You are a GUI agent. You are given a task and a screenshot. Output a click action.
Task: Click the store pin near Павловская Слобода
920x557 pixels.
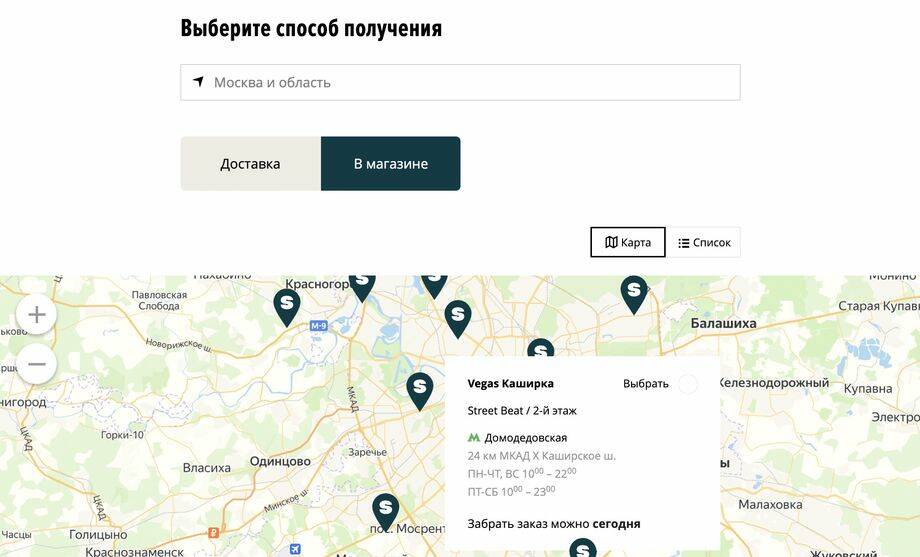(x=287, y=307)
